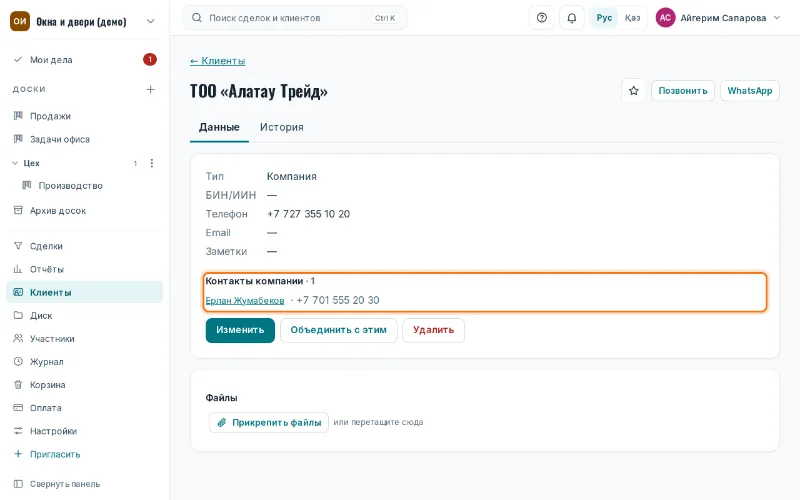Viewport: 800px width, 500px height.
Task: Open Участники in the sidebar
Action: 85,338
